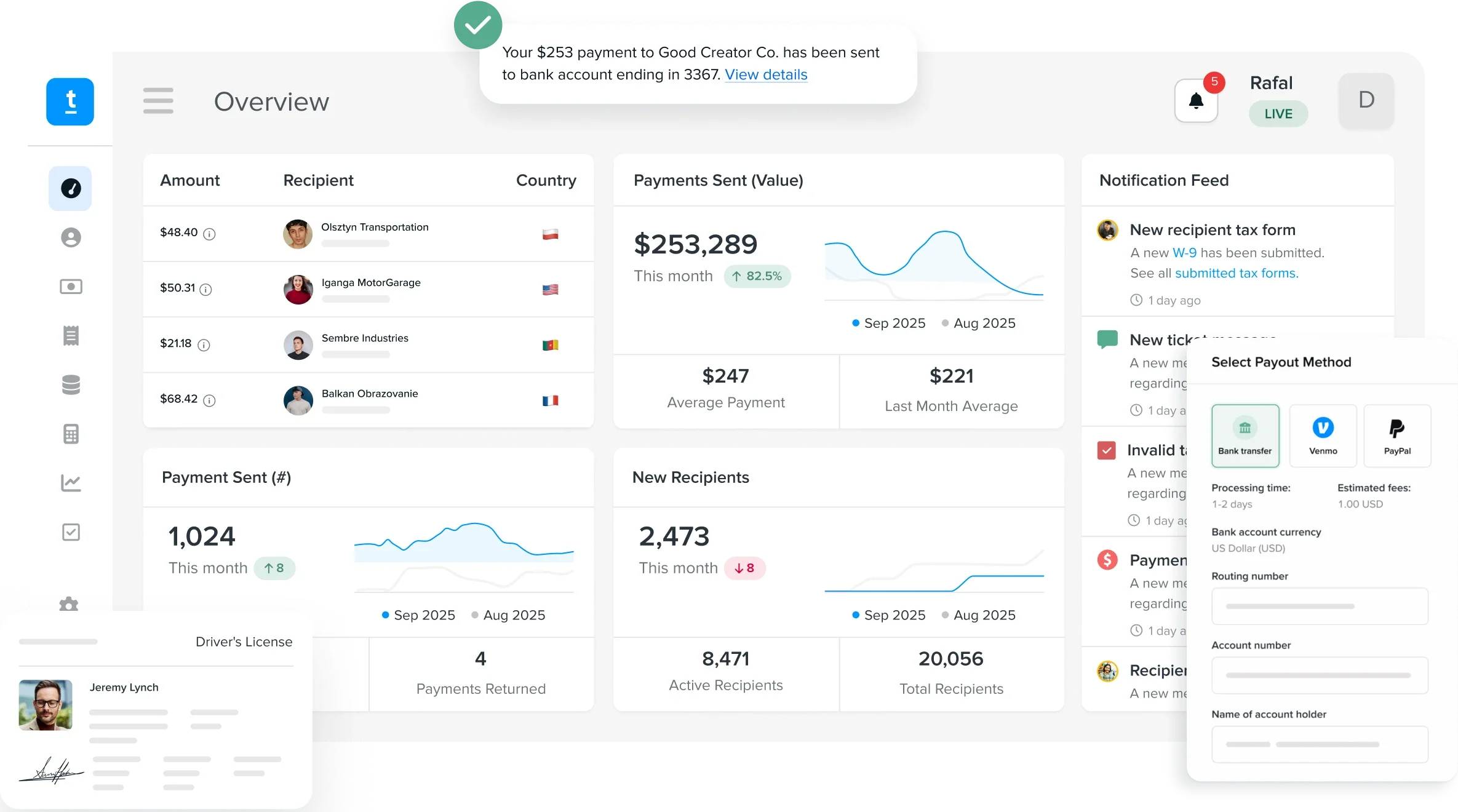Open the user avatar D menu

[1366, 101]
